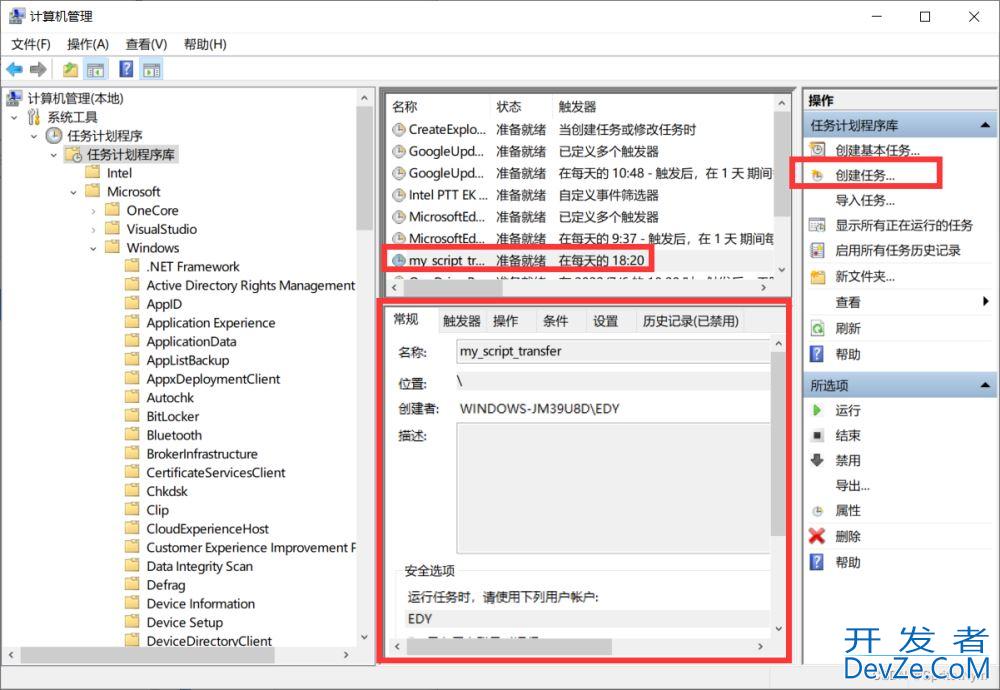
Task: Open the 帮助(H) menu
Action: (205, 44)
